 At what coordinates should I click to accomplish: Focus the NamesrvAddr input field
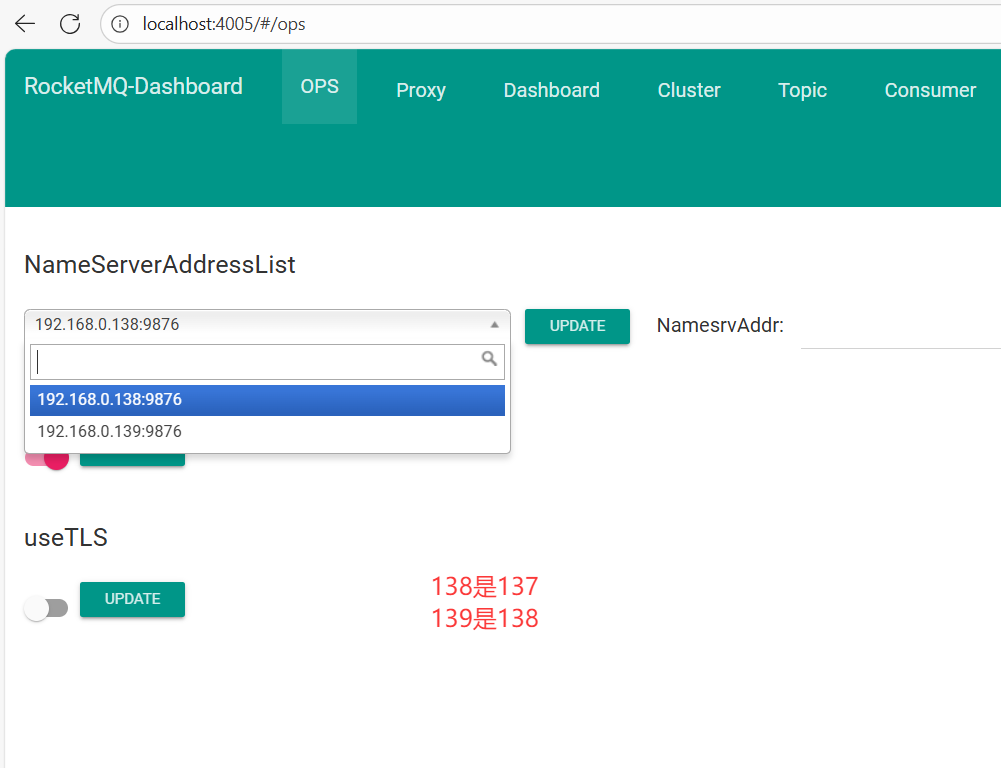pyautogui.click(x=900, y=327)
